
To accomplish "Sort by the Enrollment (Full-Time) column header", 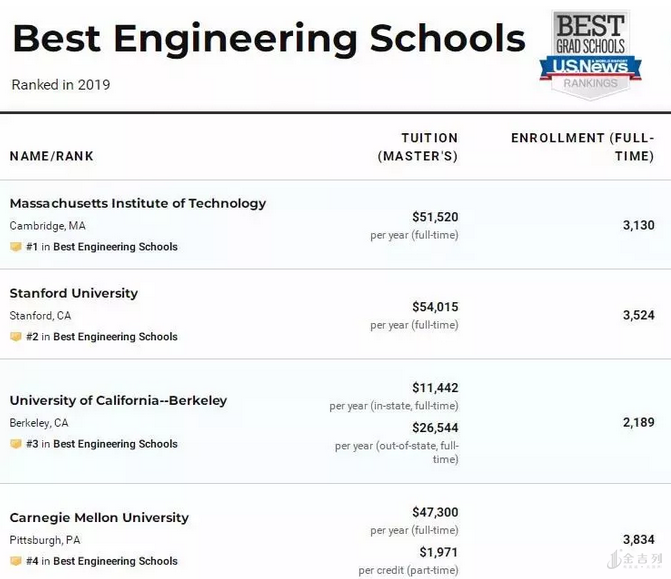I will click(x=582, y=147).
